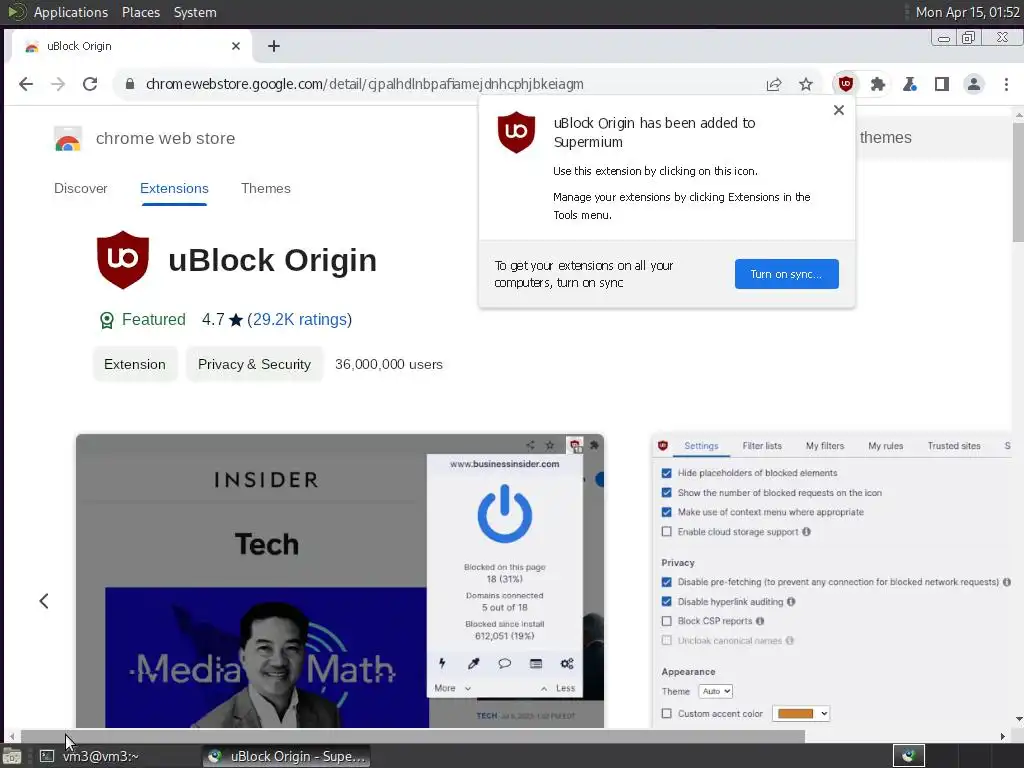Click the vertical scrollbar thumb

coord(1018,182)
